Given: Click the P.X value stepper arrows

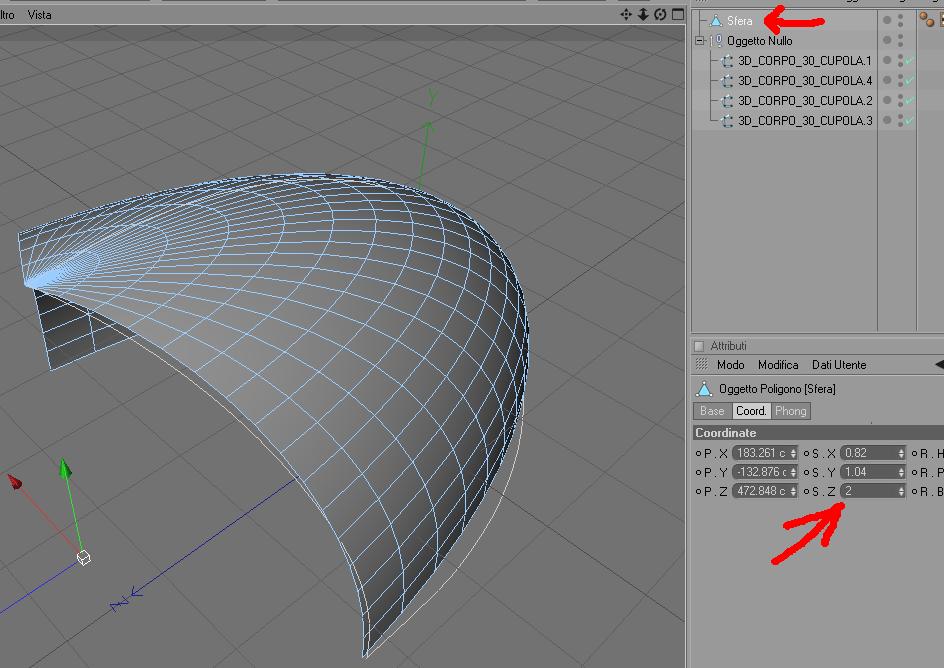Looking at the screenshot, I should [793, 453].
